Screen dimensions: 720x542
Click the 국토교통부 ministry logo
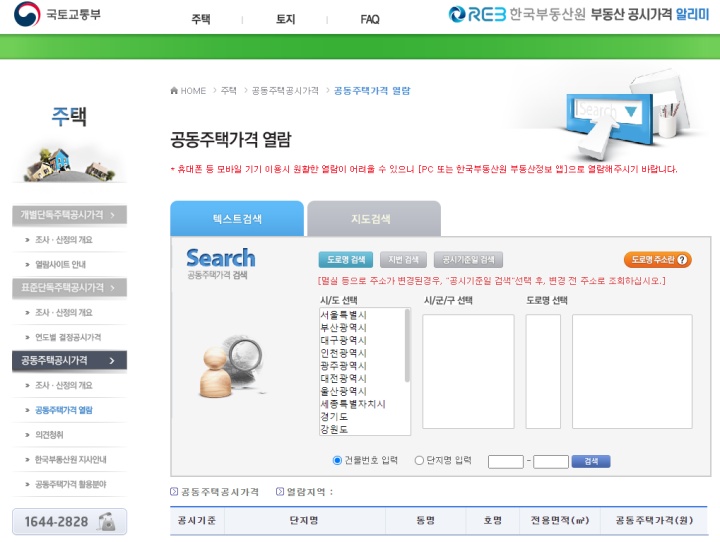tap(57, 14)
